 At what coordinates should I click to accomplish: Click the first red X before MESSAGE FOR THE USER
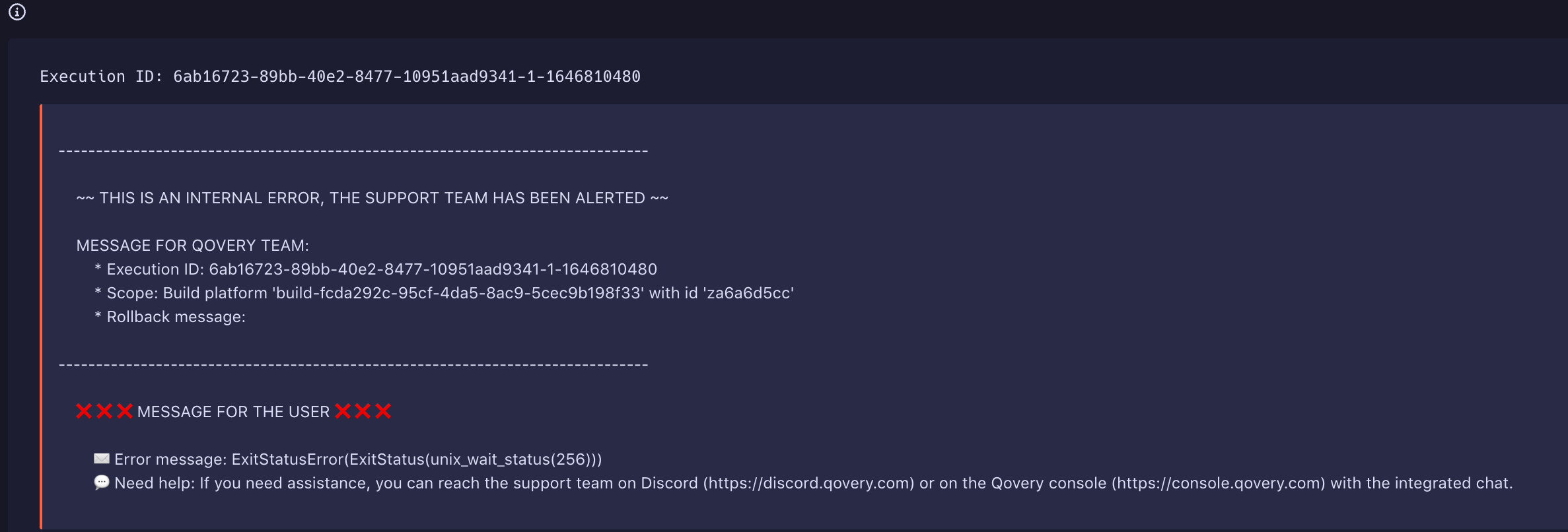(x=84, y=411)
